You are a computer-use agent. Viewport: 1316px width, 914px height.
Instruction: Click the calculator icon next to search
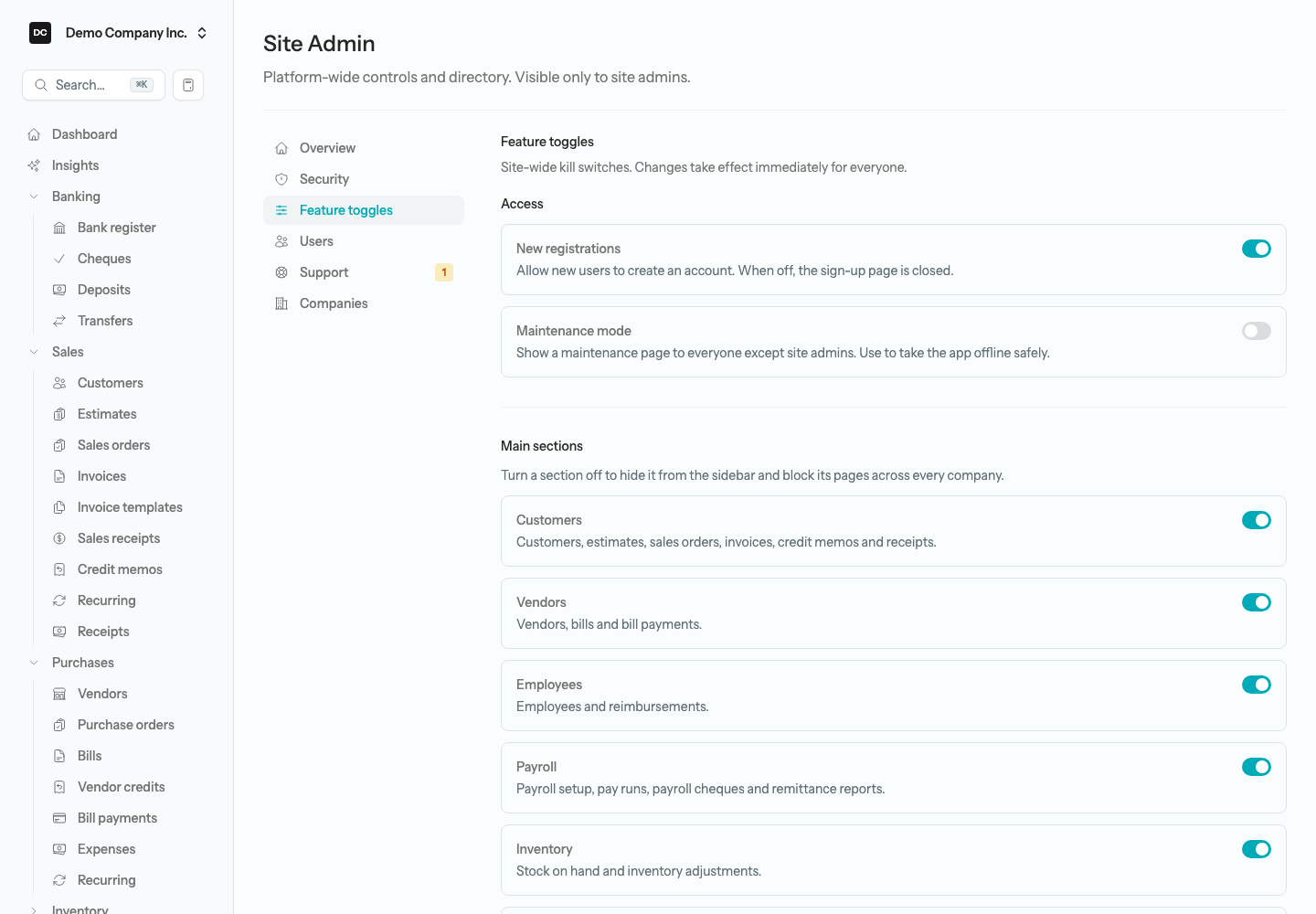188,85
